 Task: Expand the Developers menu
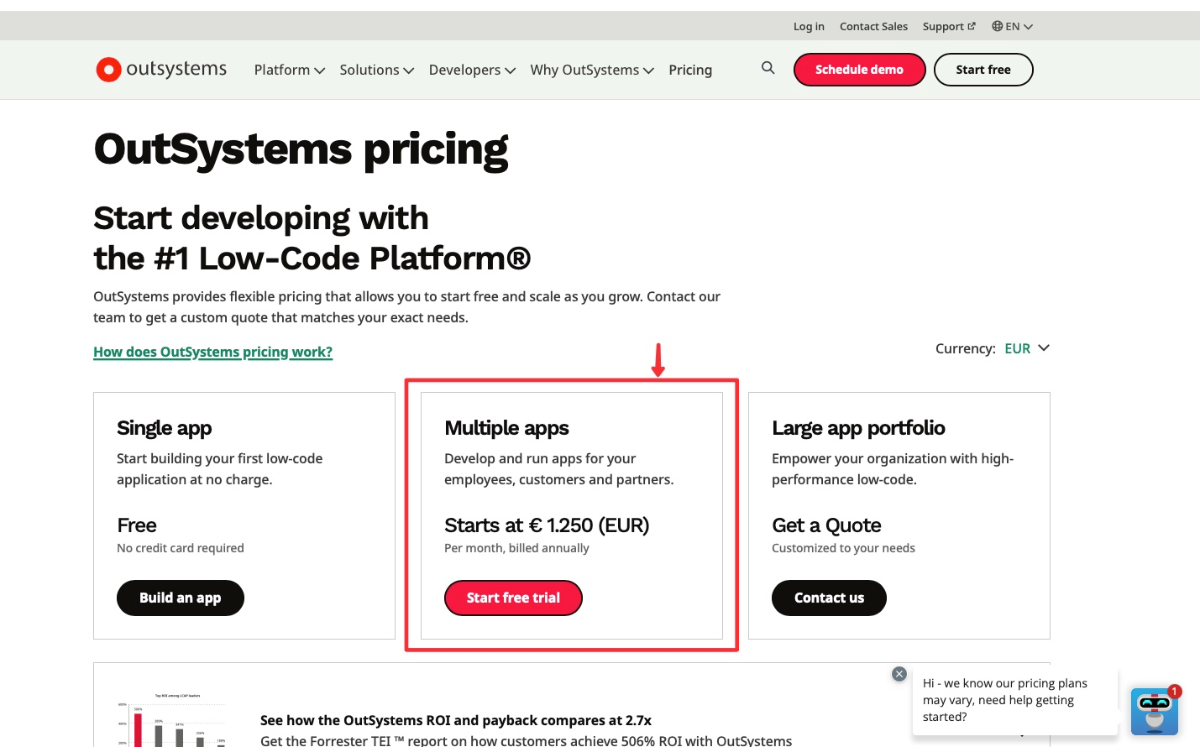[472, 70]
